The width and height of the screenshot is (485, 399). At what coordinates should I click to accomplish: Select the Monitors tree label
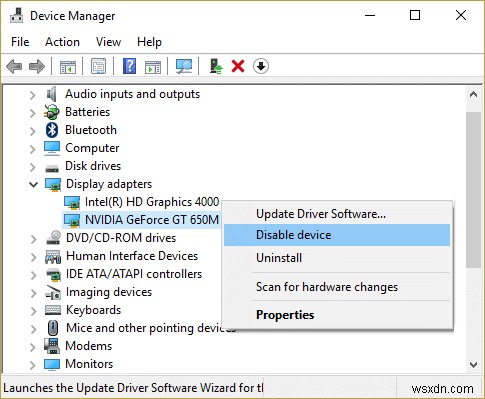(89, 364)
